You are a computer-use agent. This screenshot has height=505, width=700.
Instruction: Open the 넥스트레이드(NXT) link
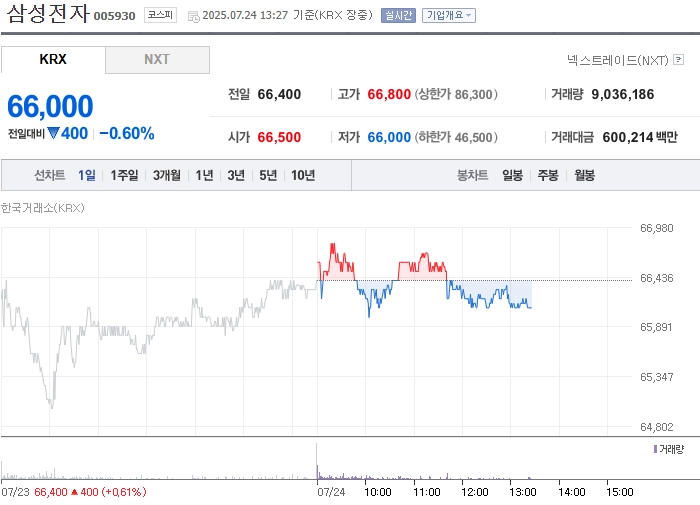tap(617, 60)
